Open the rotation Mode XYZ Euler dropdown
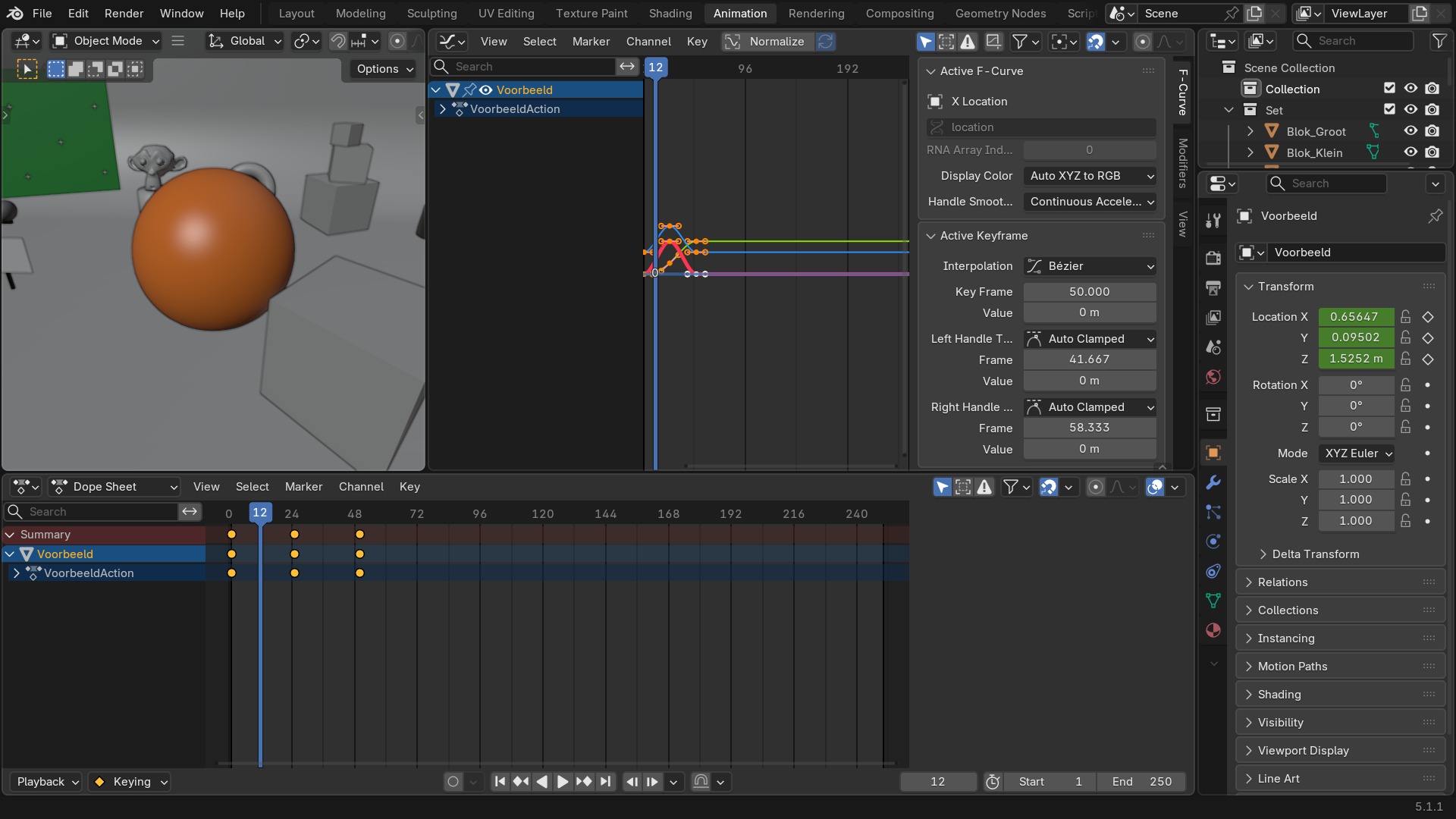 pos(1356,453)
